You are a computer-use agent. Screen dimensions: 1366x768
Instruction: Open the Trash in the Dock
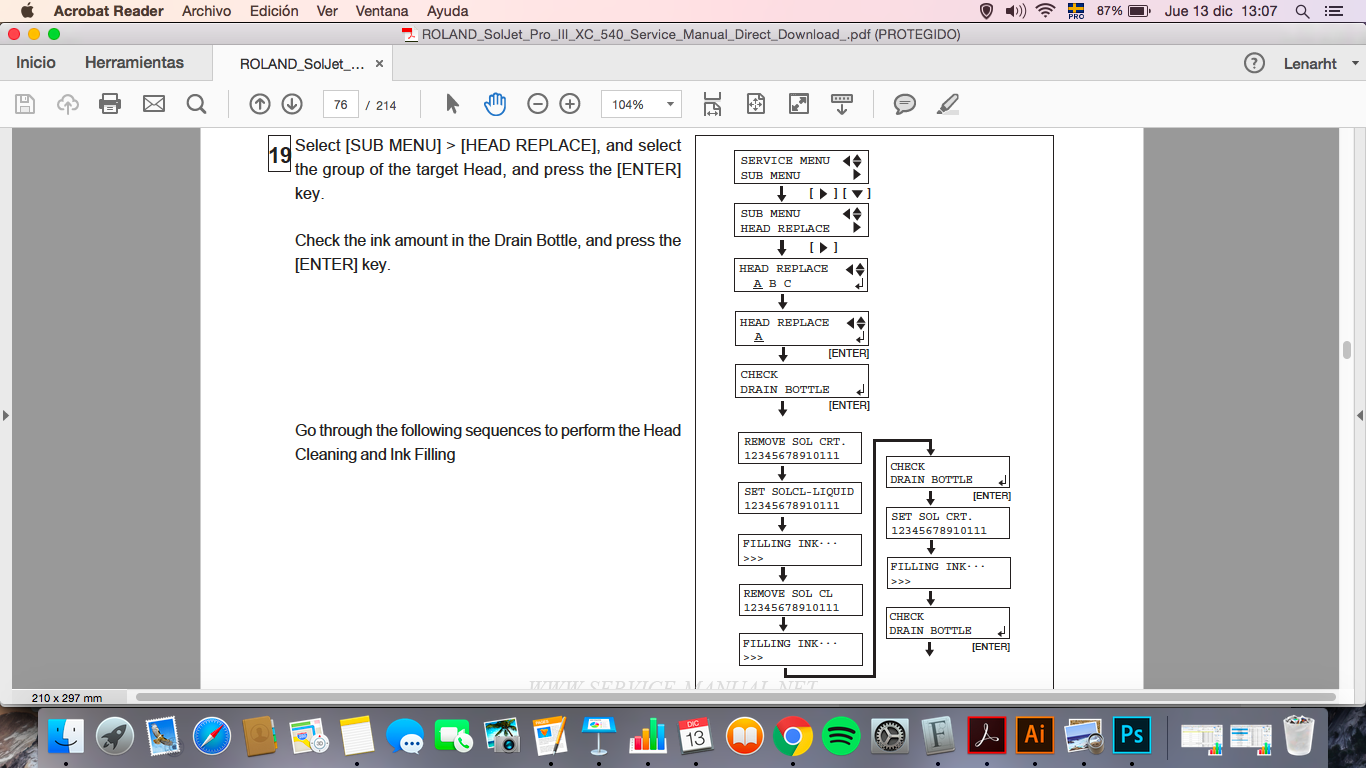(x=1299, y=736)
